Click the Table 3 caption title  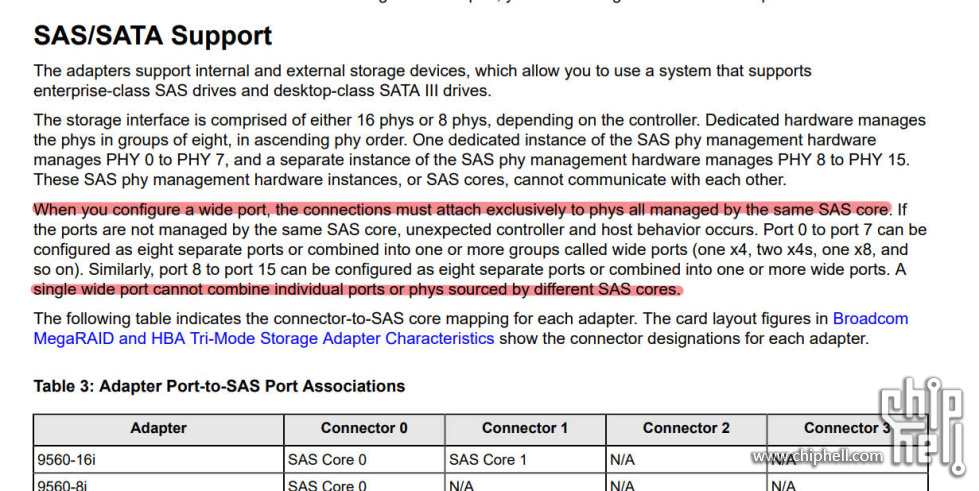point(219,386)
